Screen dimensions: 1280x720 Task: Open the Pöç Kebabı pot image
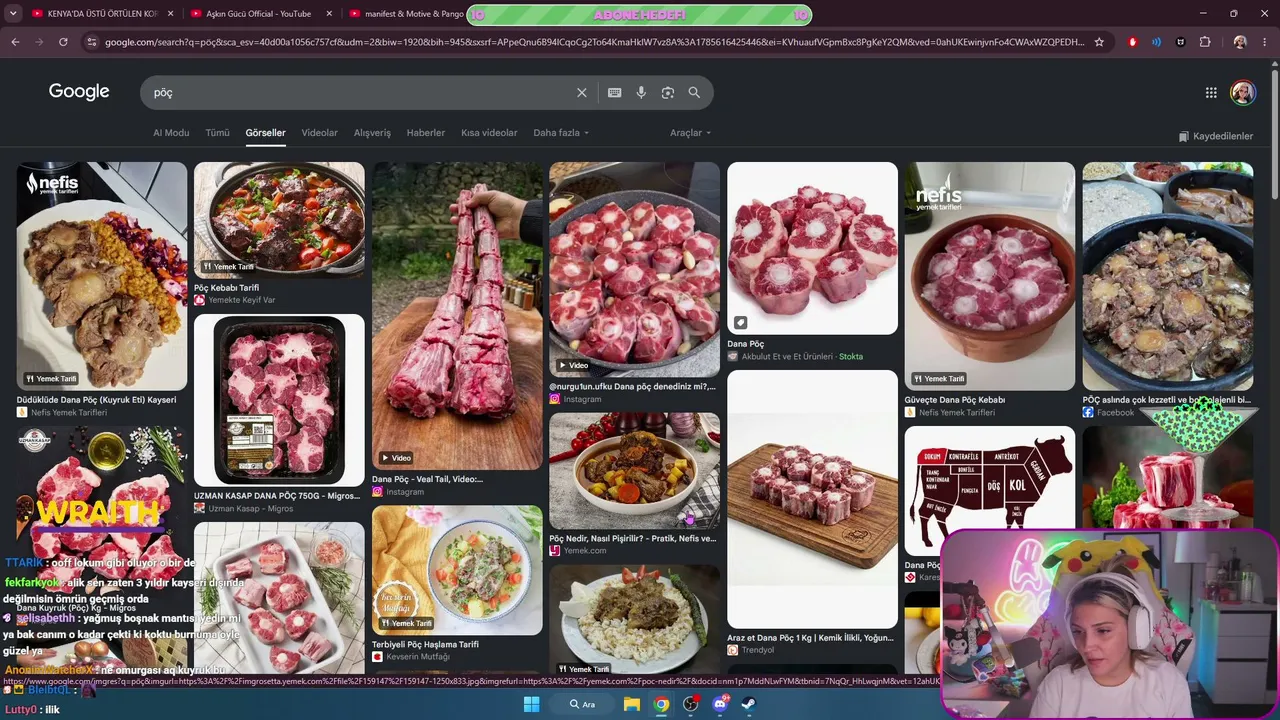click(279, 220)
